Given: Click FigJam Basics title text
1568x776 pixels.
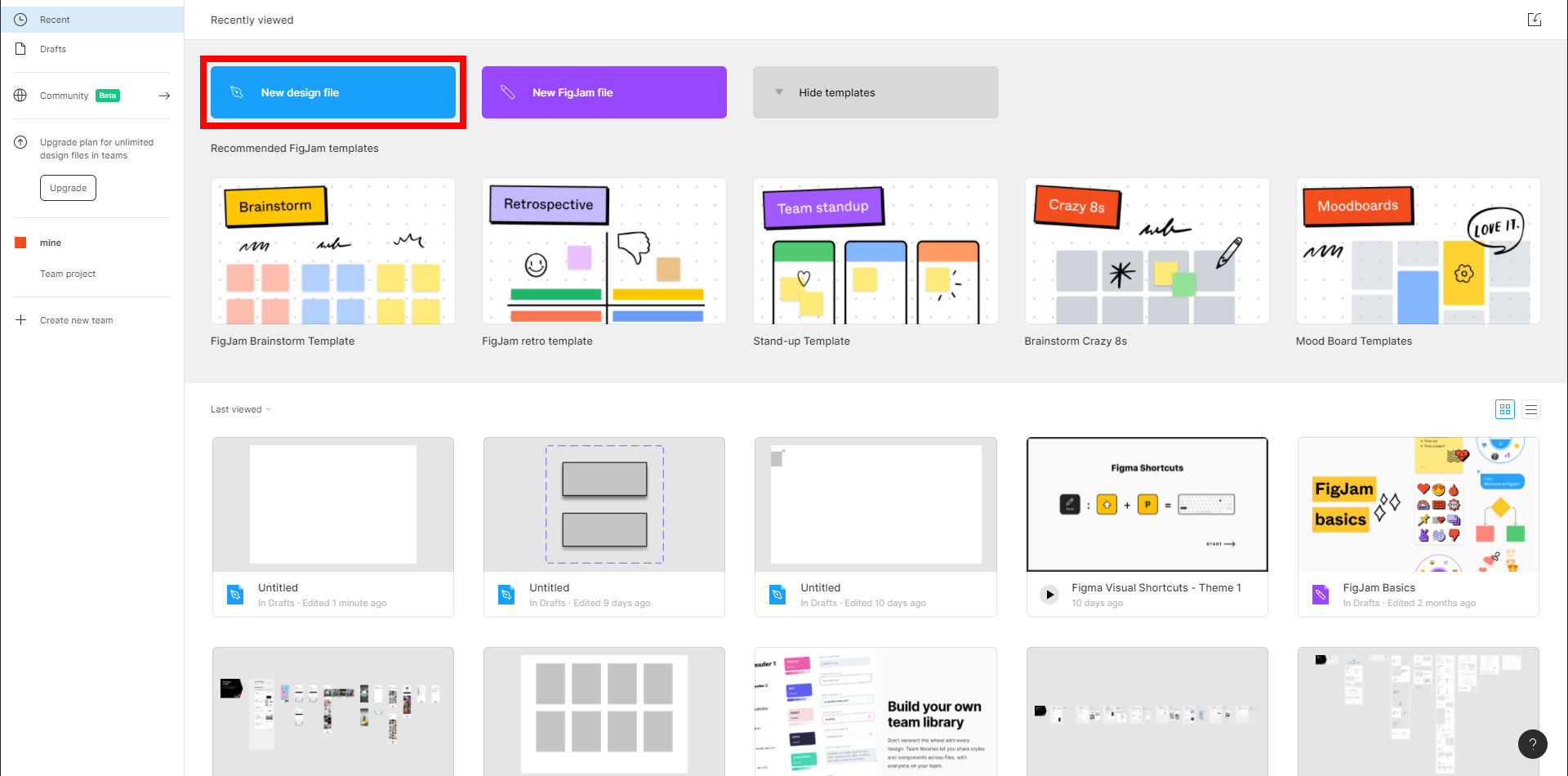Looking at the screenshot, I should point(1379,587).
